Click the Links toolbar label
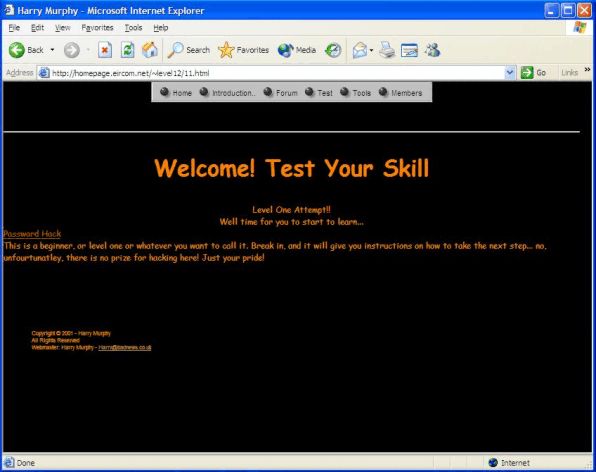The width and height of the screenshot is (596, 472). click(569, 73)
